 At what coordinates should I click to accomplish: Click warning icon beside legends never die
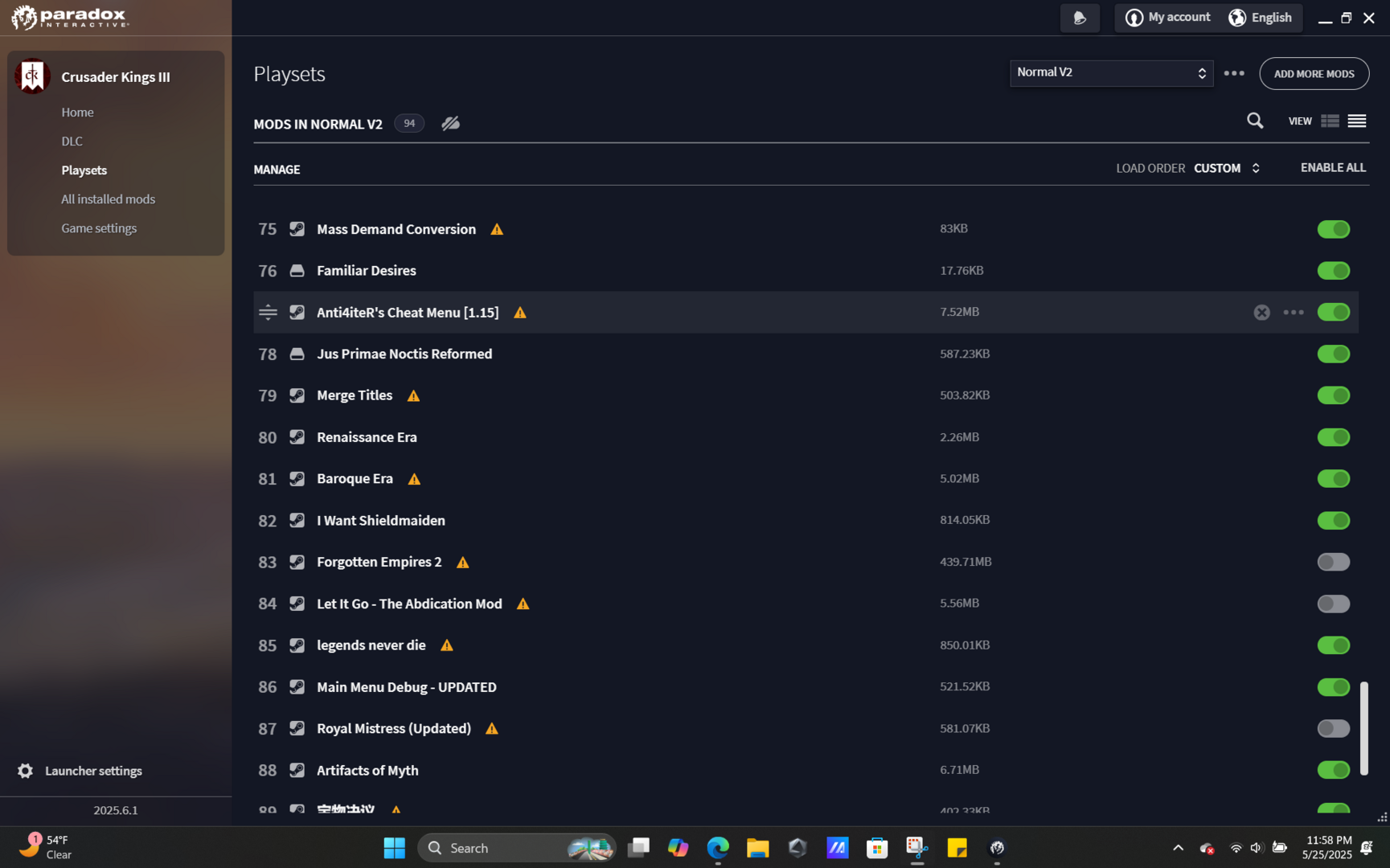point(447,645)
